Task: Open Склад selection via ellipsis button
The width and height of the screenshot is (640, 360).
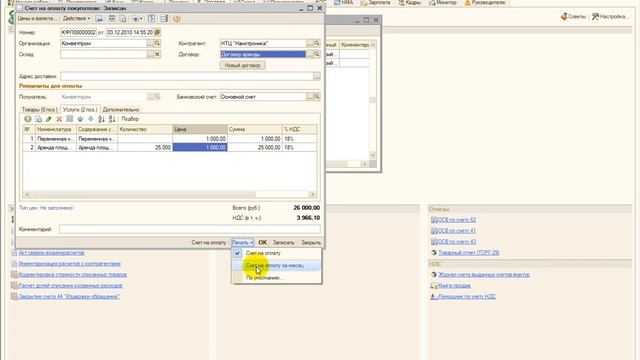Action: (x=150, y=54)
